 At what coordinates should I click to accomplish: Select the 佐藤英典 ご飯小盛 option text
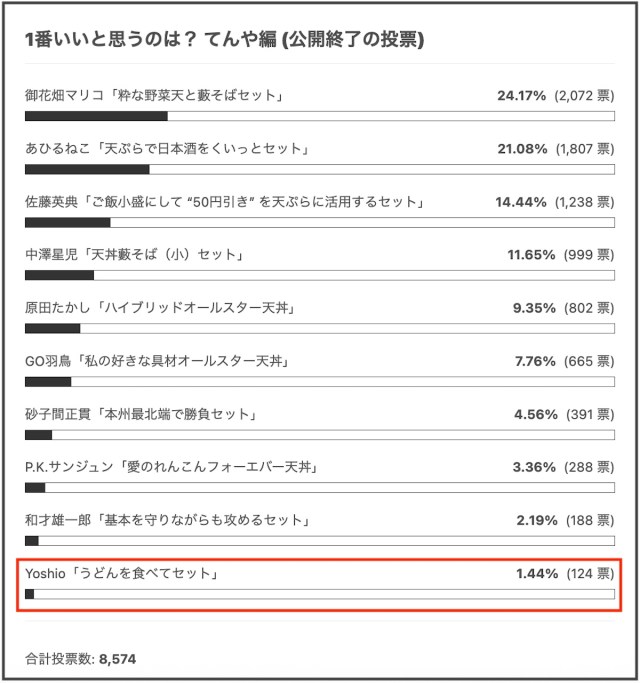pyautogui.click(x=225, y=202)
